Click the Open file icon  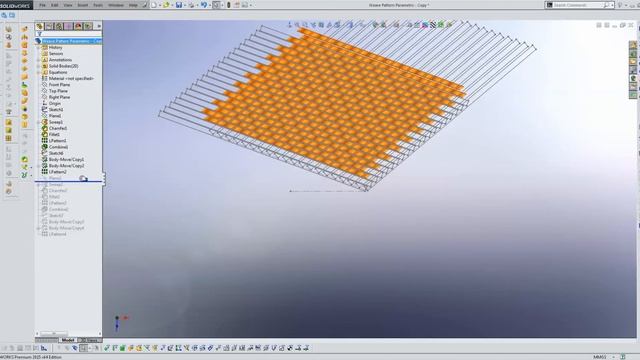point(166,5)
